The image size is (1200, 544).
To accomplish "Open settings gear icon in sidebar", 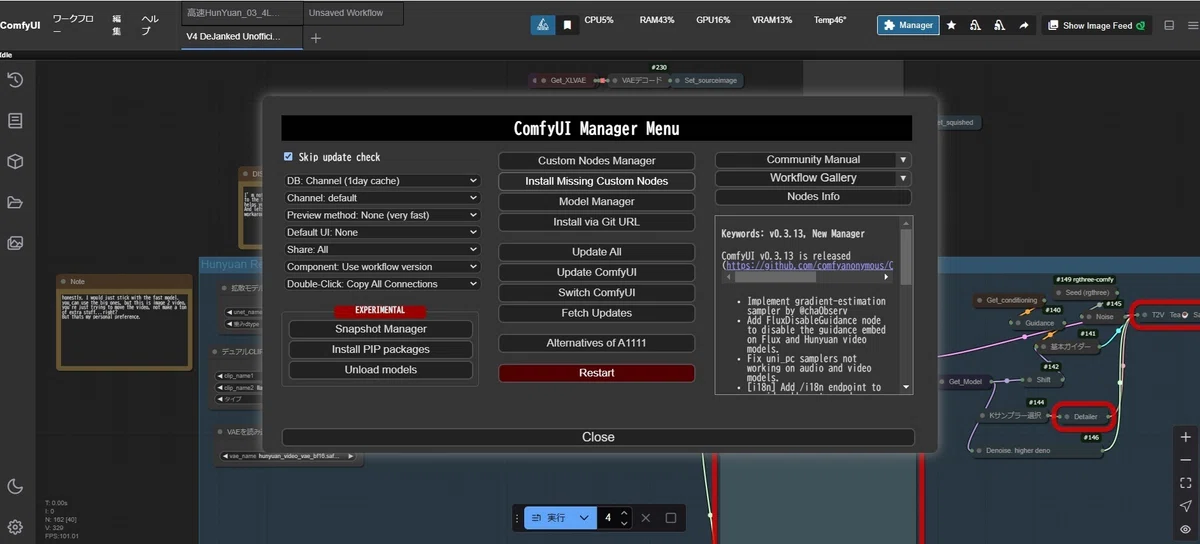I will [x=15, y=527].
